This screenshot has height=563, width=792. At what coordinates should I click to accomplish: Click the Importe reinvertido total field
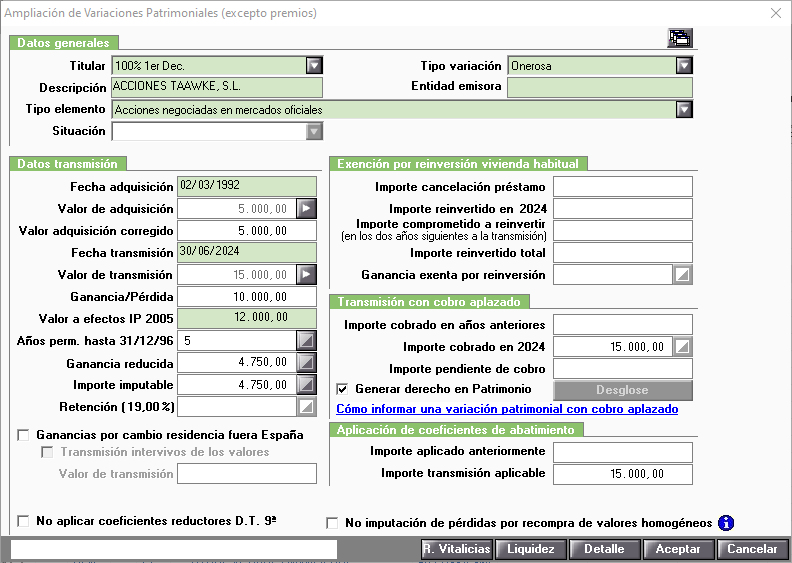[623, 252]
